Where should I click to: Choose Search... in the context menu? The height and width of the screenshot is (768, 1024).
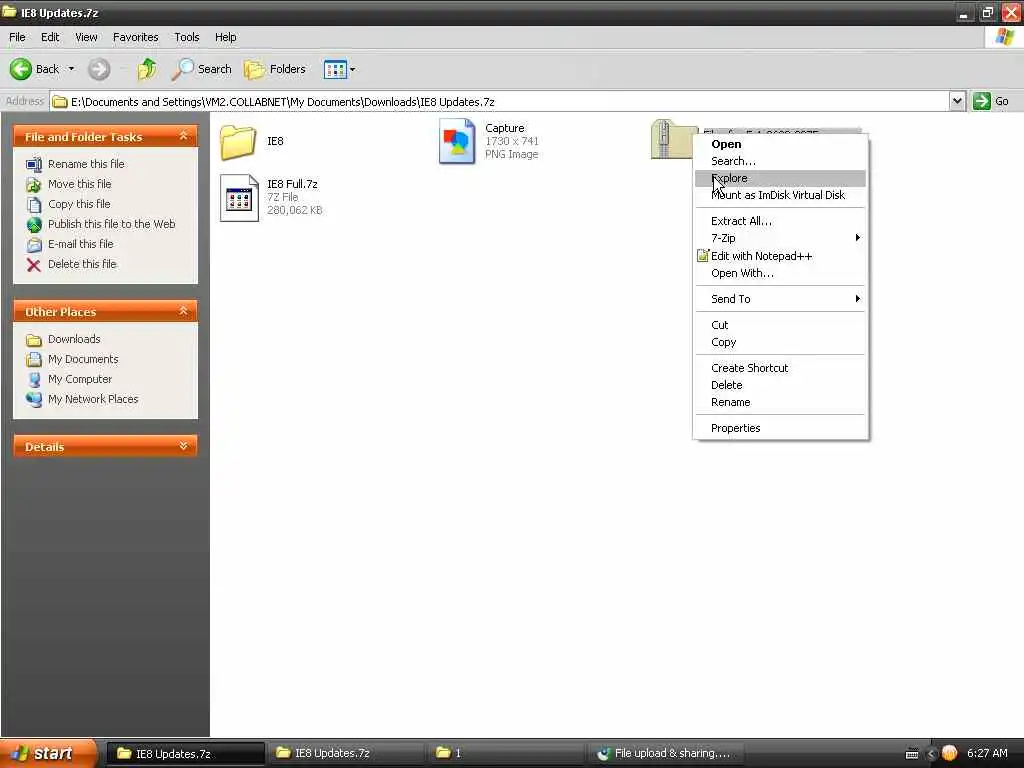click(780, 161)
